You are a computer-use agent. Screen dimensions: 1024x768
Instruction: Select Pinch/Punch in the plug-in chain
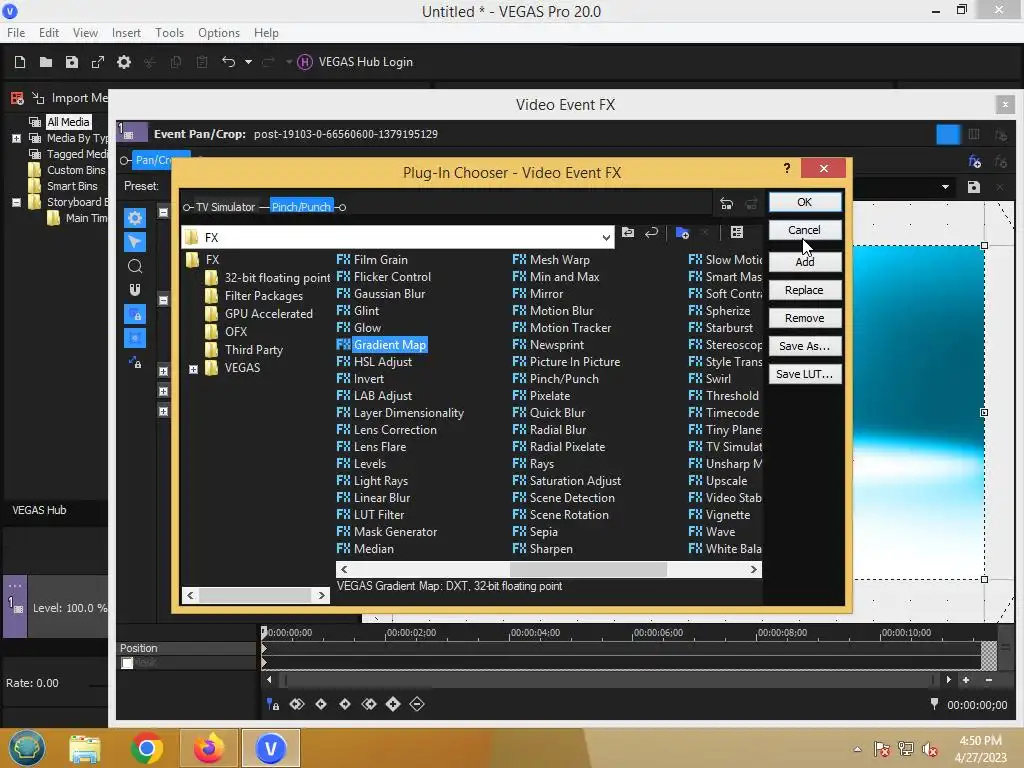pyautogui.click(x=301, y=207)
